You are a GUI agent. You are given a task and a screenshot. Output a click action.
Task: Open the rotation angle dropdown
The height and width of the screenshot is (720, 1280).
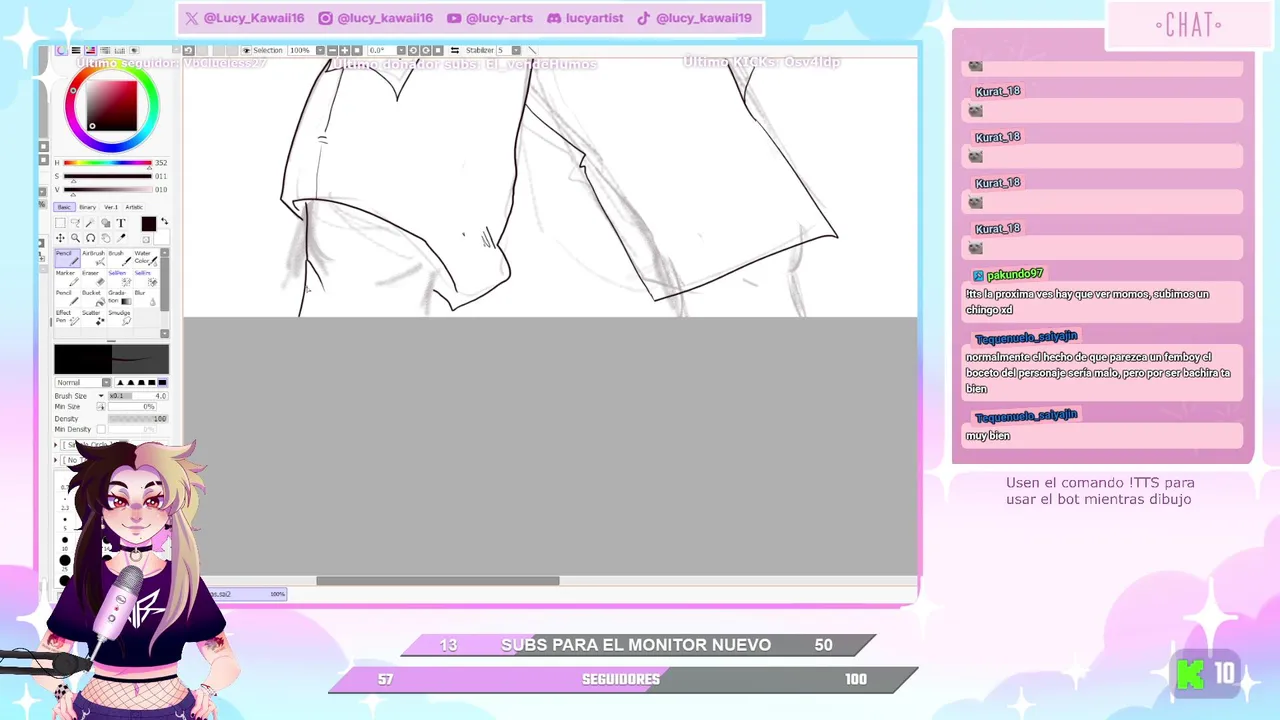coord(401,50)
